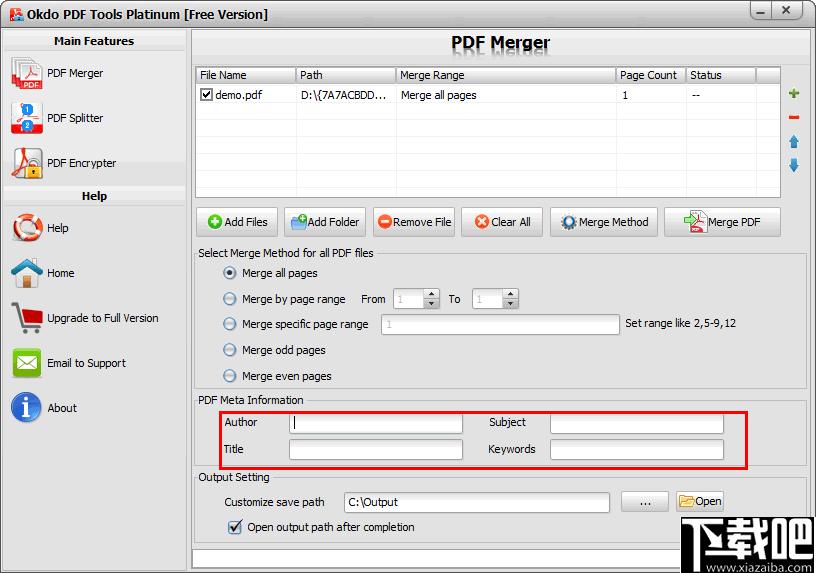
Task: Decrease the From page value
Action: [x=431, y=303]
